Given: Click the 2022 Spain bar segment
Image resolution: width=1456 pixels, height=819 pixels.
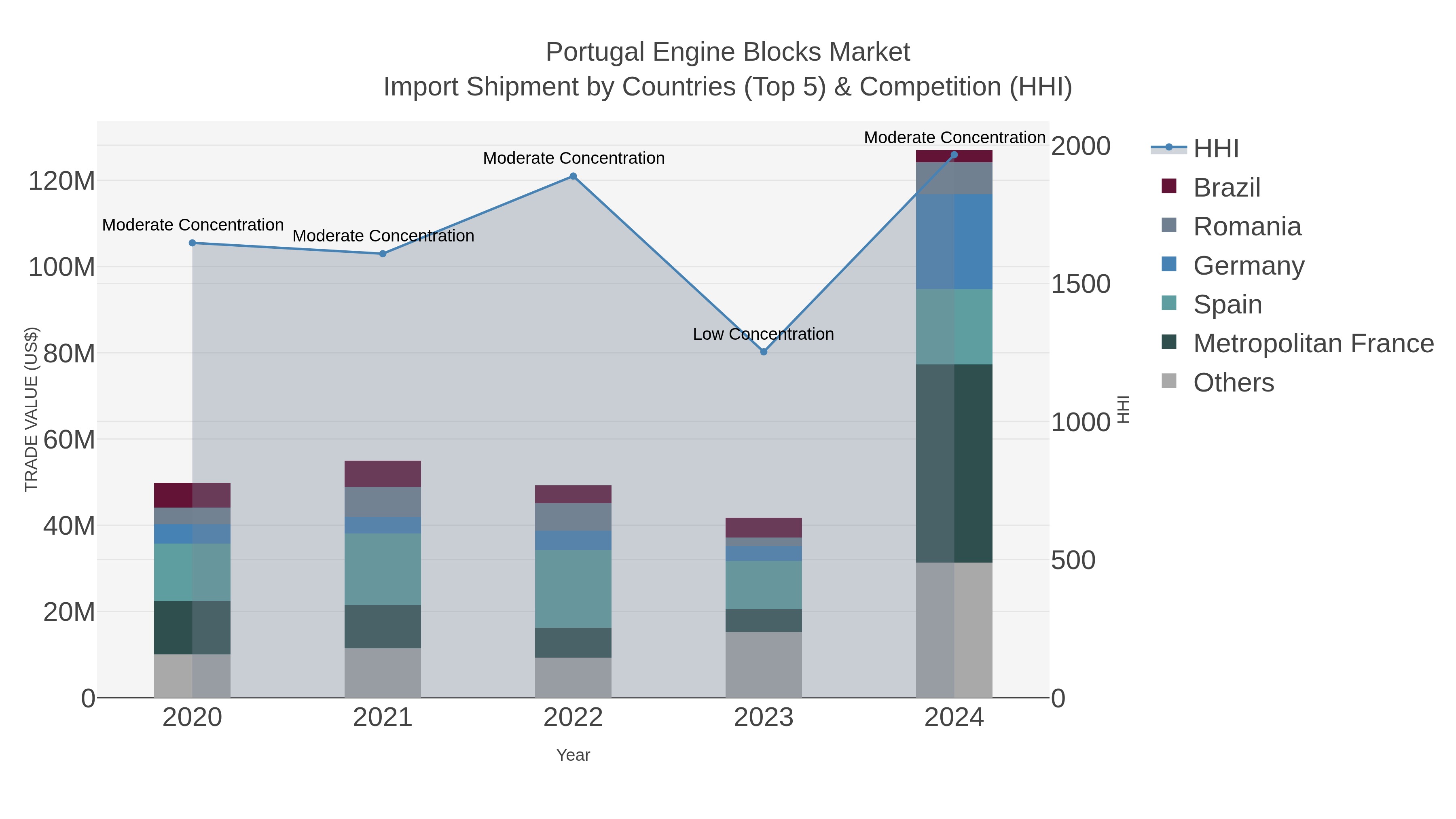Looking at the screenshot, I should [x=573, y=589].
